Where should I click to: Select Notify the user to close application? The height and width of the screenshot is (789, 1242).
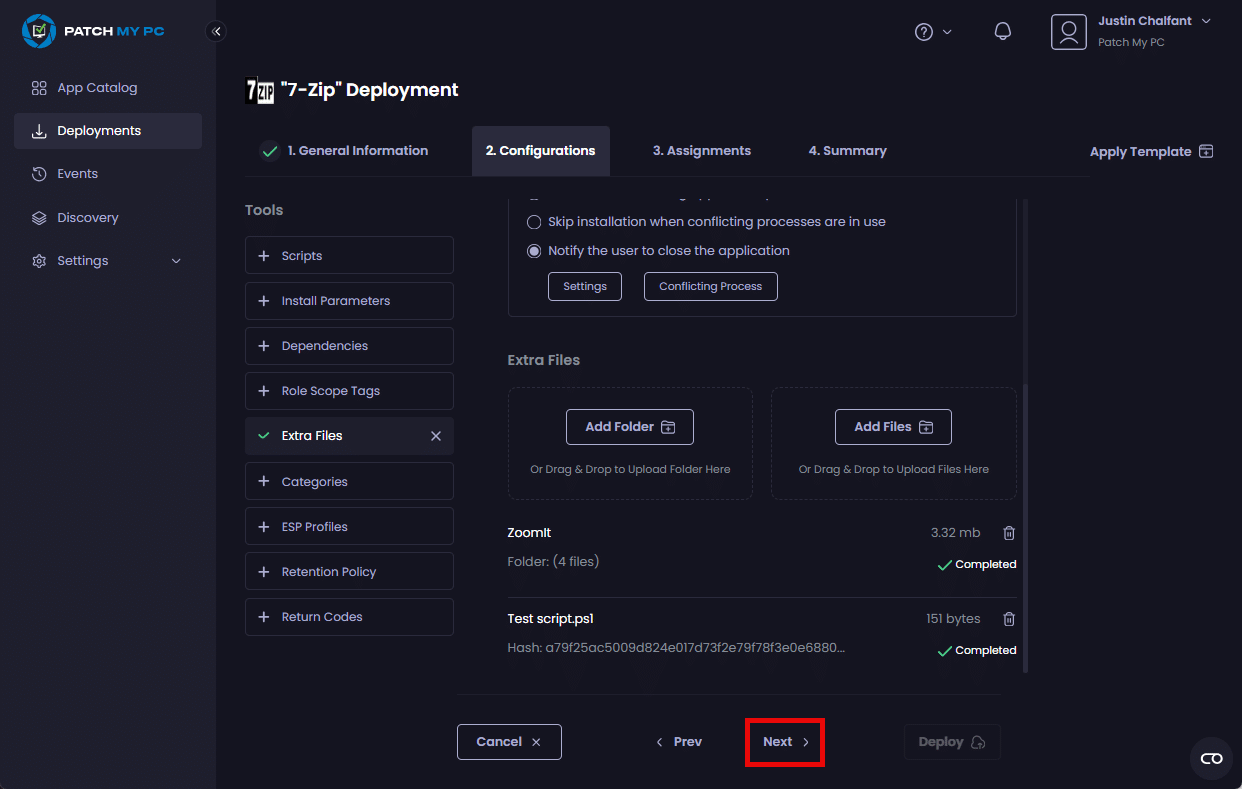[534, 251]
